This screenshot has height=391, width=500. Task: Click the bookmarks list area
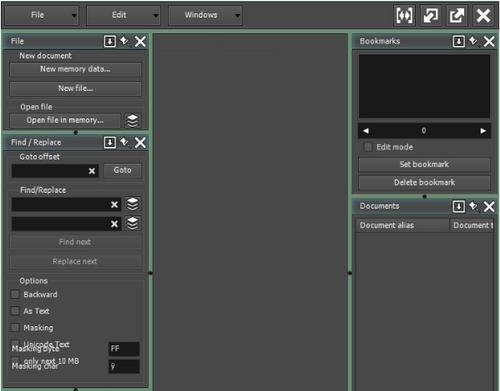click(x=424, y=86)
